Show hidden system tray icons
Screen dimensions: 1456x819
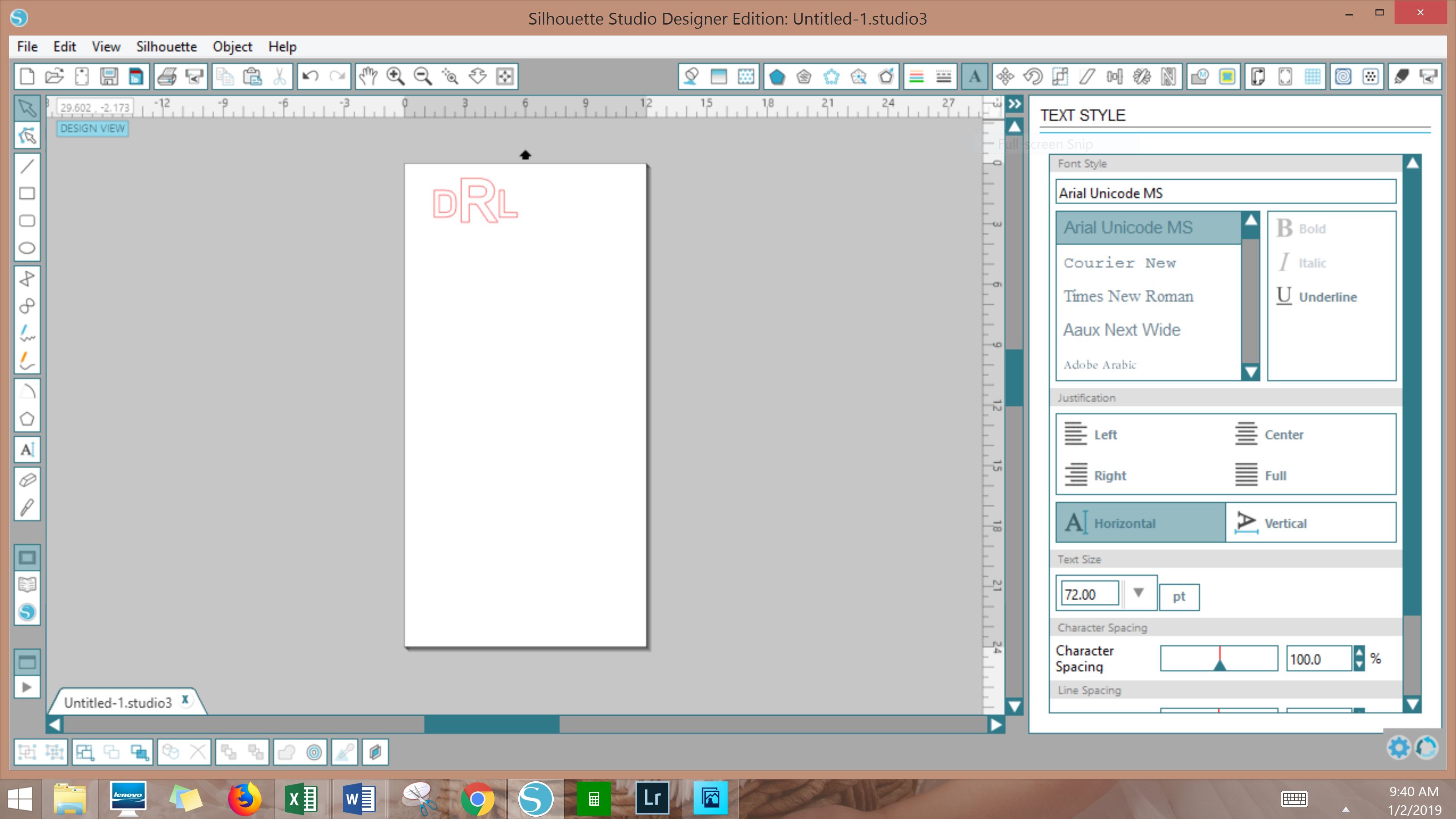[x=1346, y=809]
